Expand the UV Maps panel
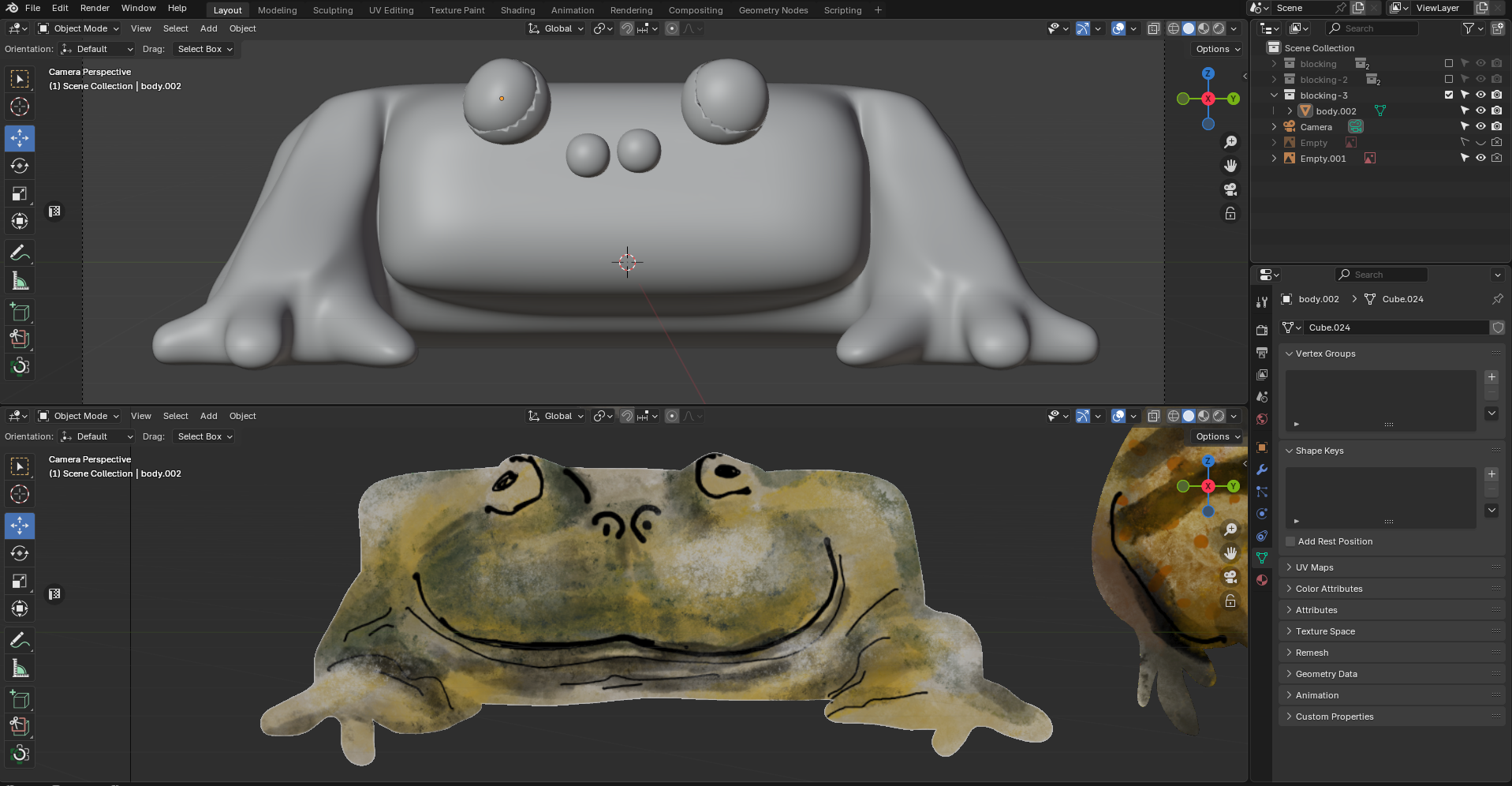This screenshot has height=786, width=1512. [x=1314, y=567]
